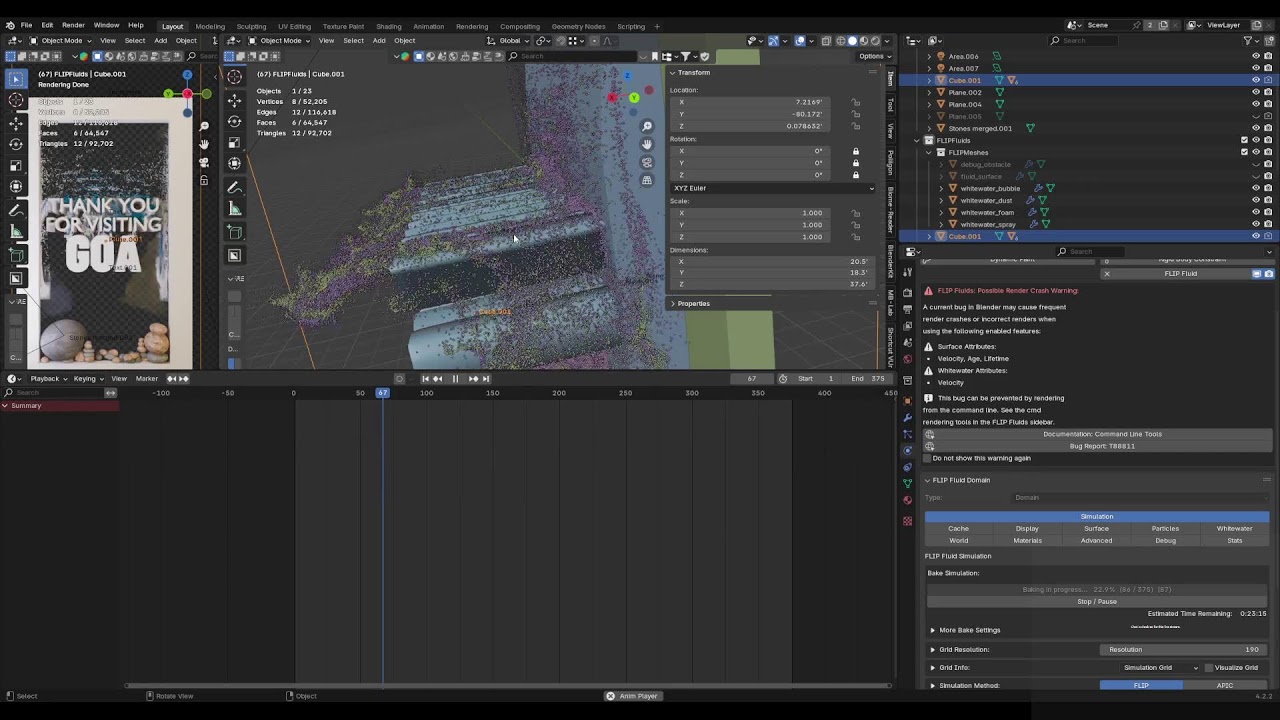Screen dimensions: 1280x720
Task: Open viewport Options dropdown button
Action: 872,56
